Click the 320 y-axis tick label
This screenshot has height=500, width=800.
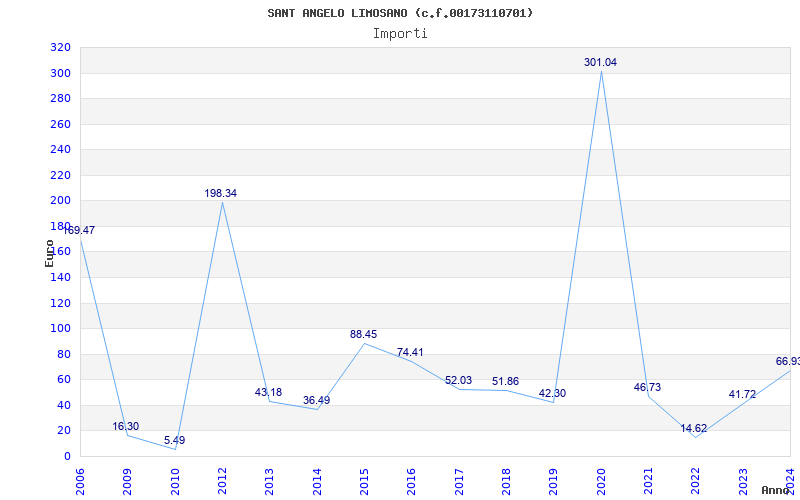coord(60,48)
